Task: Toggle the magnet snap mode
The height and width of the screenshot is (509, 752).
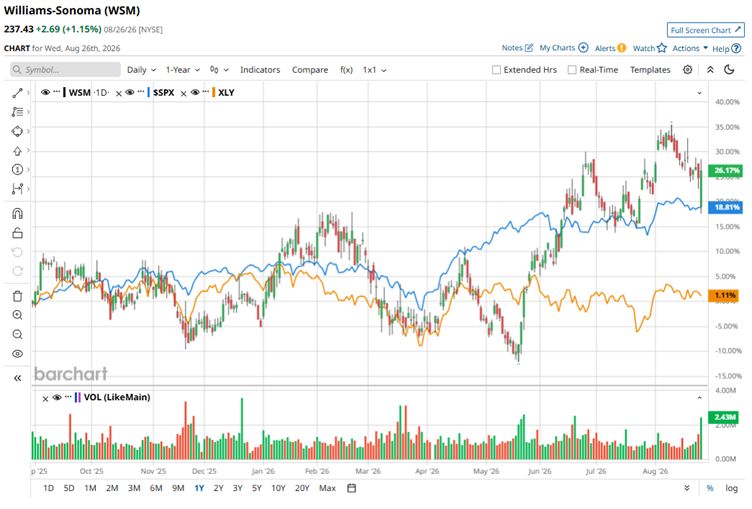Action: 17,213
